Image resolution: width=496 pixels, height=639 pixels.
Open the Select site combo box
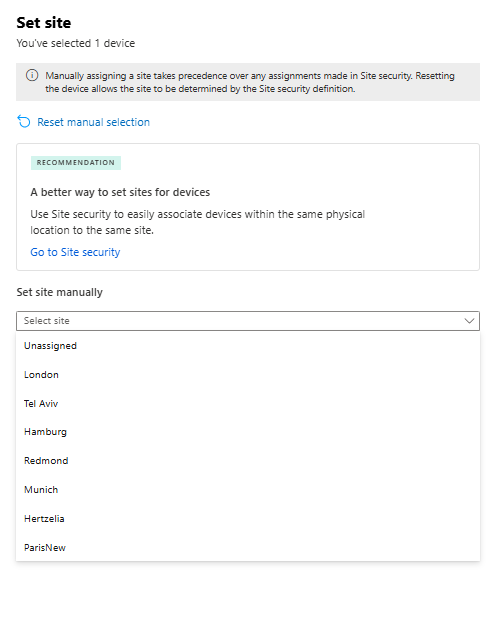tap(248, 321)
